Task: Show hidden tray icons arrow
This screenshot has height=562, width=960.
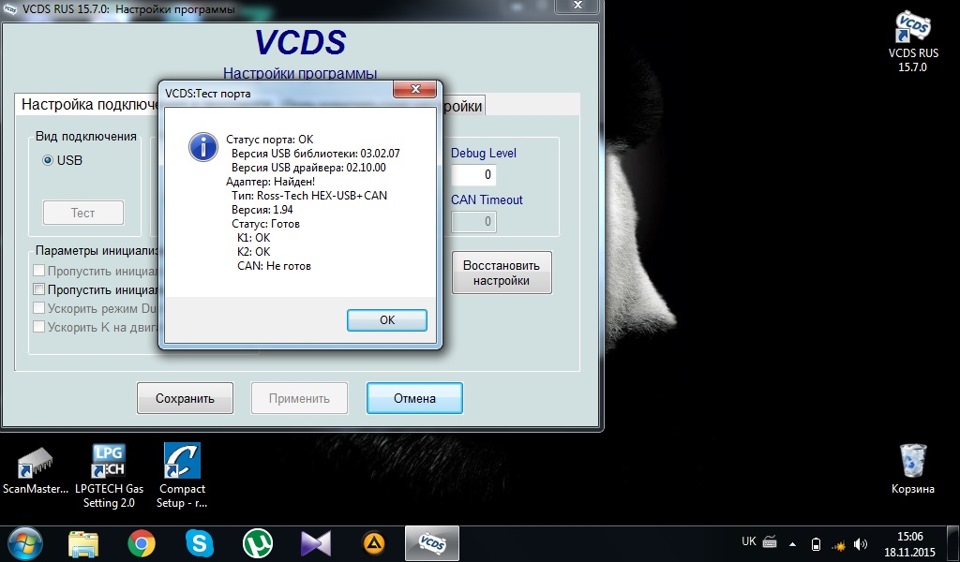Action: click(793, 544)
